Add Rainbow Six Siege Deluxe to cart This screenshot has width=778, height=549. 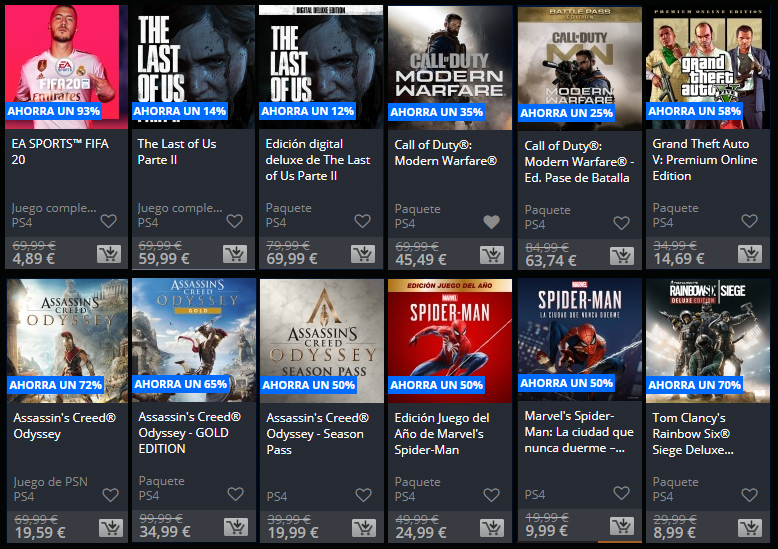[x=750, y=528]
